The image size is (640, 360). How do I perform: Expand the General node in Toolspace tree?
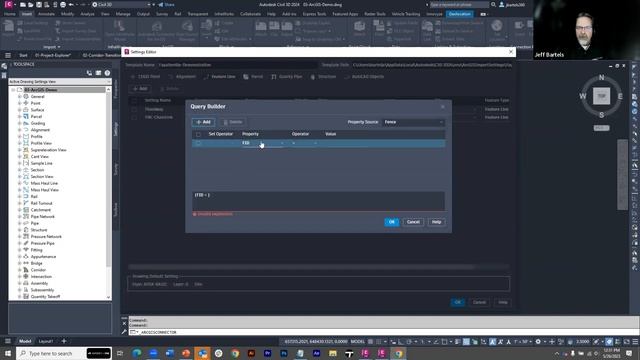(19, 97)
